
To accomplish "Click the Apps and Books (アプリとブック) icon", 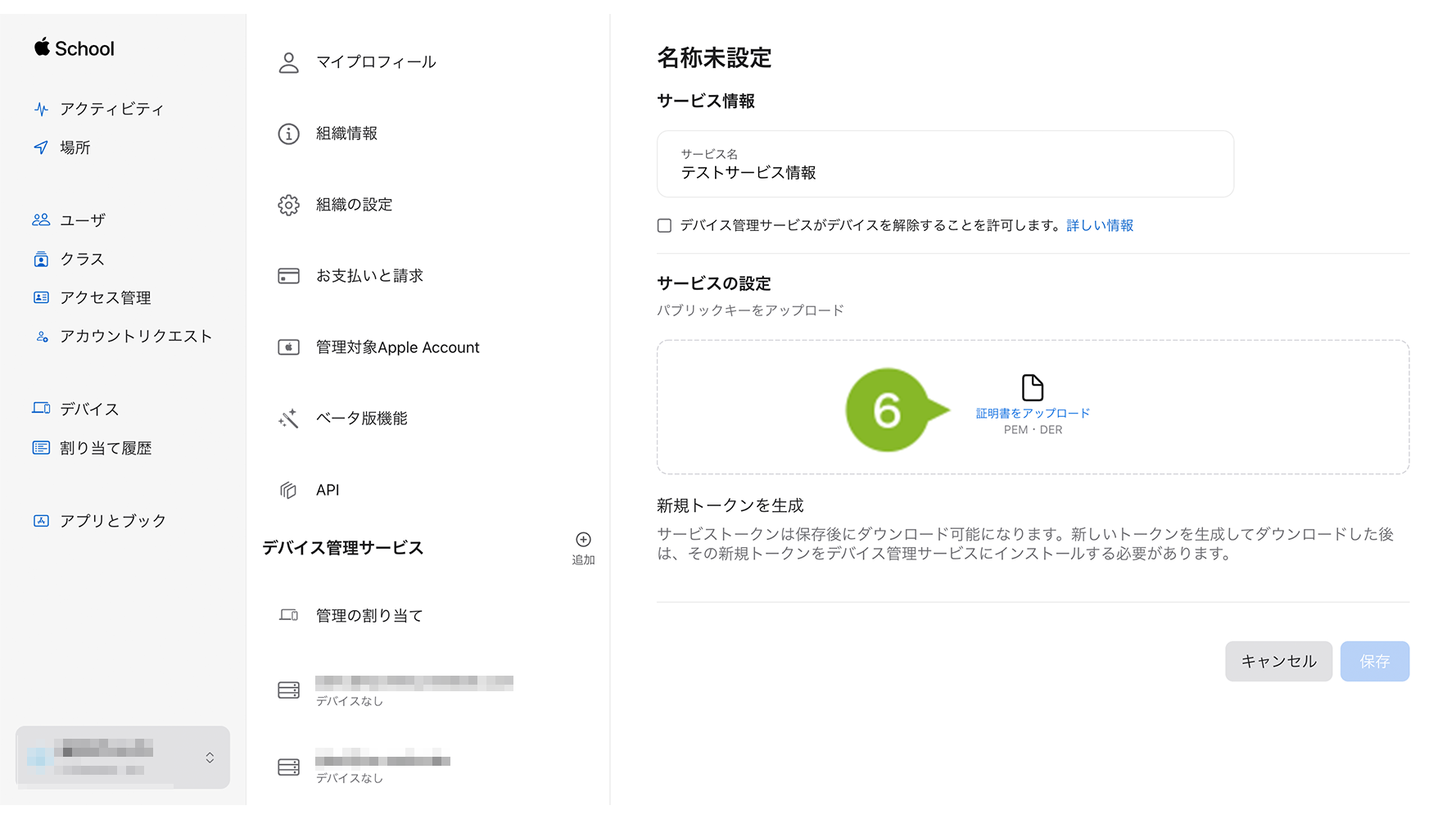I will [41, 521].
